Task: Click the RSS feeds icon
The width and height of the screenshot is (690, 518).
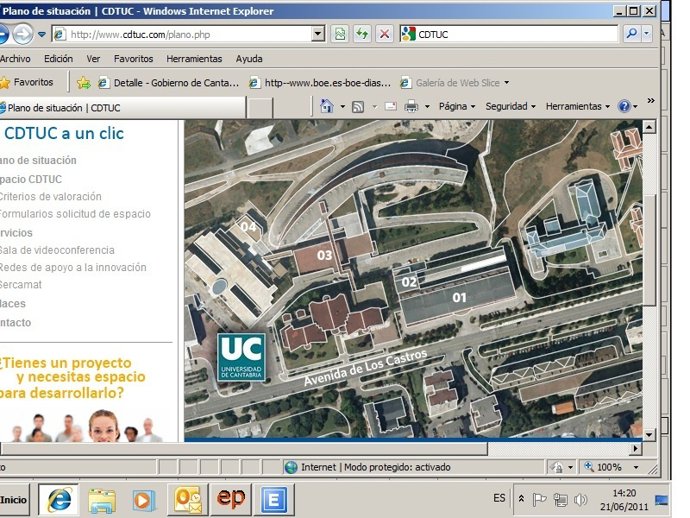Action: pos(358,106)
